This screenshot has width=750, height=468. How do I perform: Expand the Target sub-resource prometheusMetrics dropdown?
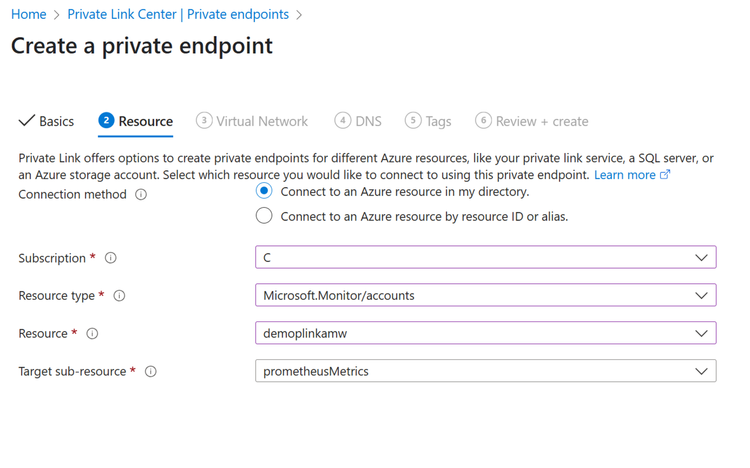[485, 371]
